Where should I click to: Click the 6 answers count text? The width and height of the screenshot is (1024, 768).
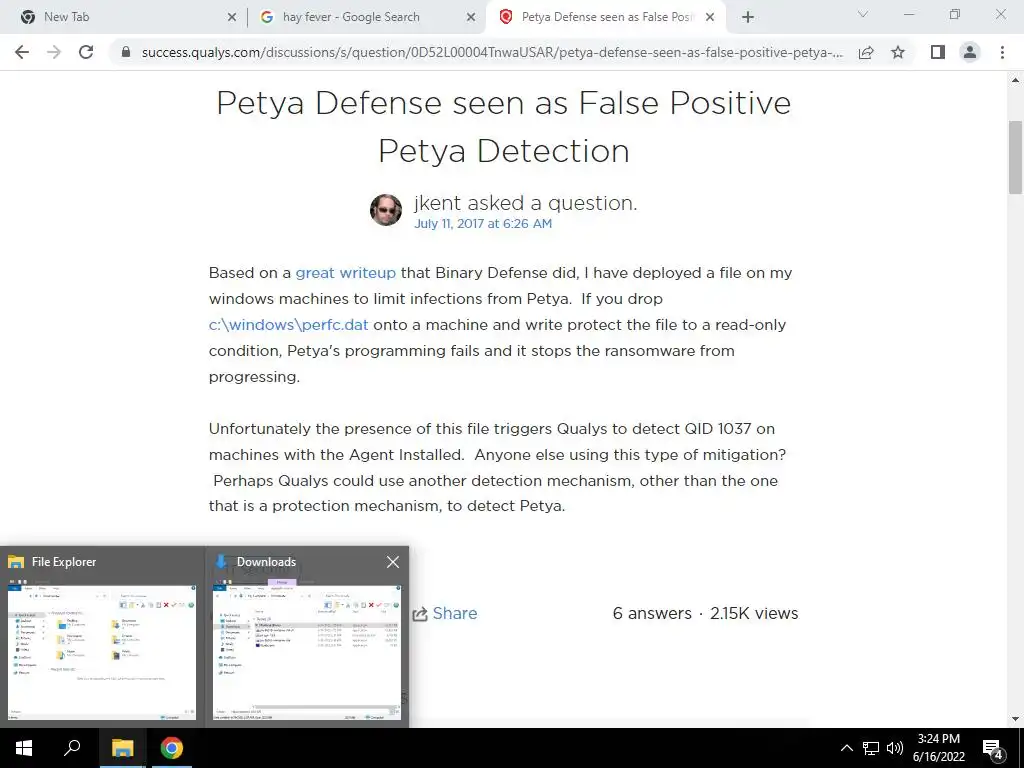click(652, 613)
